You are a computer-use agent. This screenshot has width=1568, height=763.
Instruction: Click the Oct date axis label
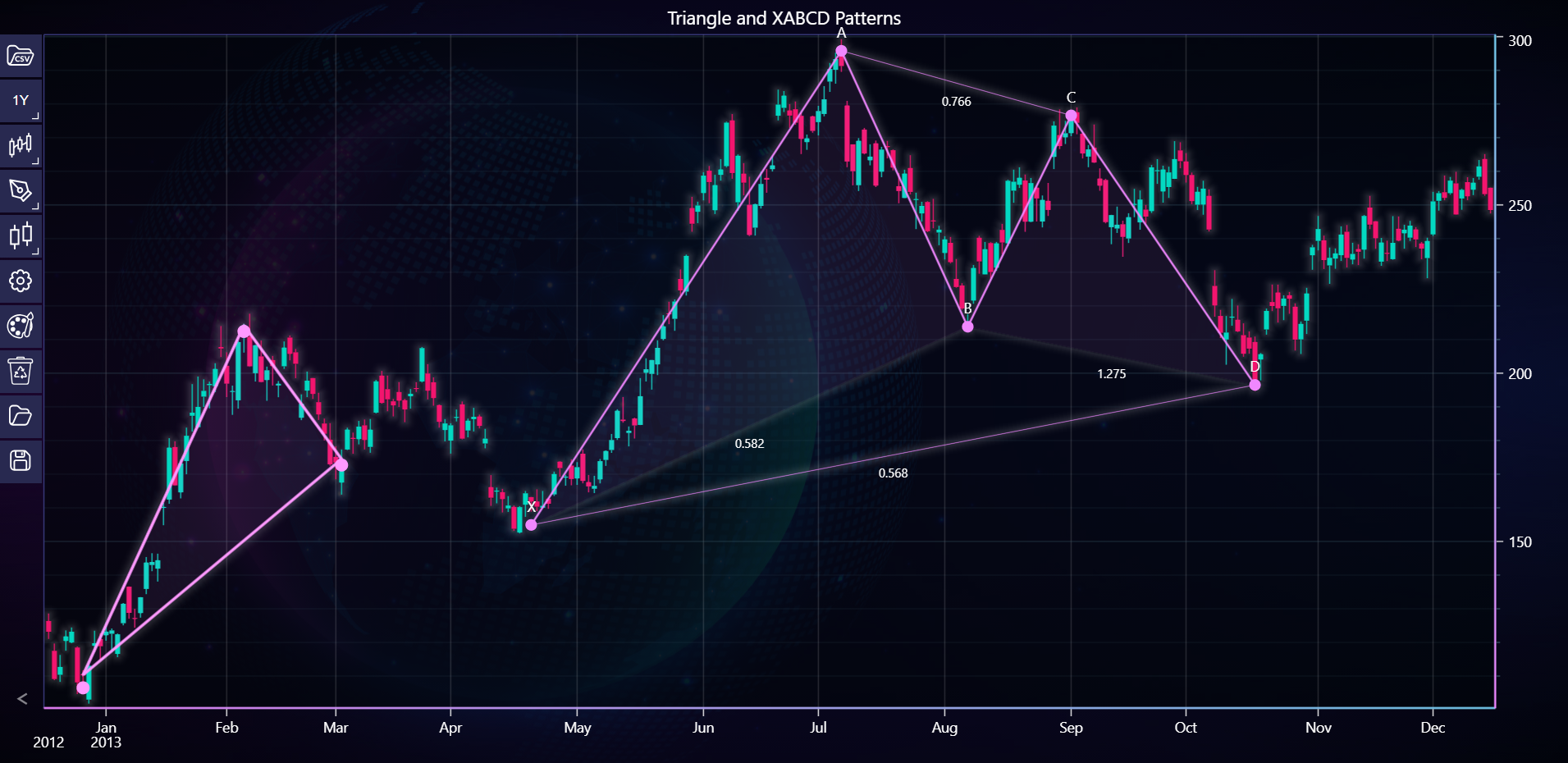[1186, 728]
